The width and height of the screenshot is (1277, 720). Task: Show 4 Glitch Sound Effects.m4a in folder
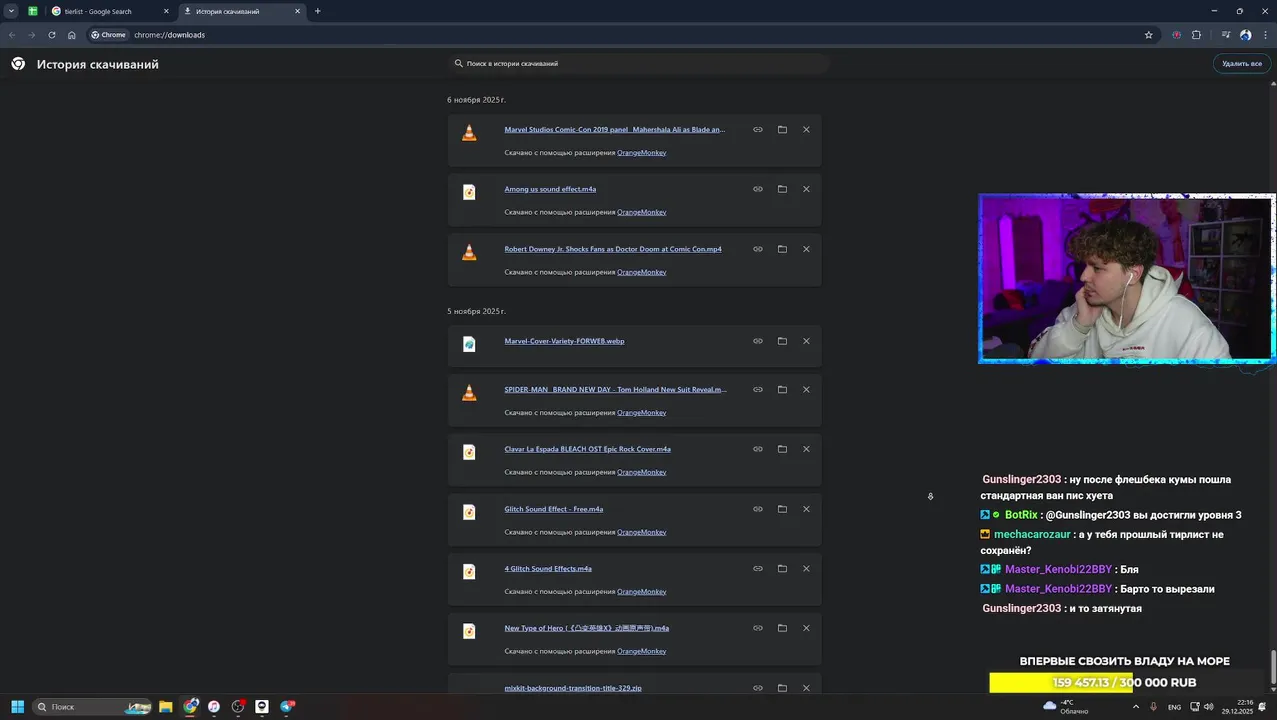click(782, 569)
